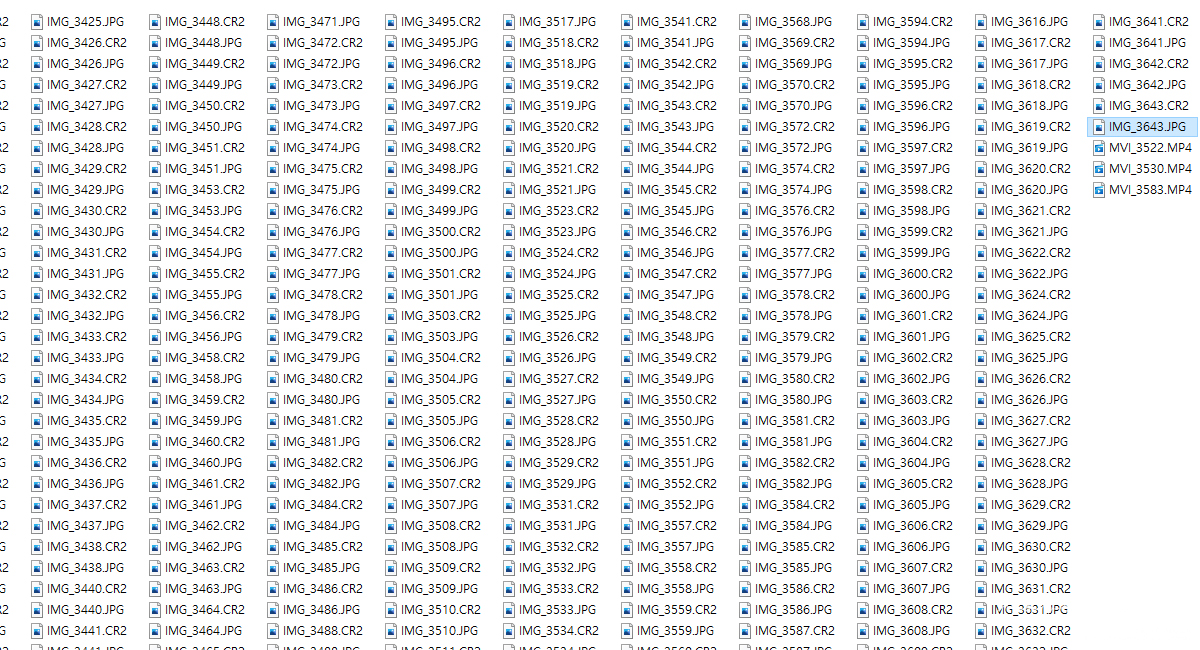Click the video file icon of MVI_3522.MP4
Screen dimensions: 1200x650
point(1099,147)
